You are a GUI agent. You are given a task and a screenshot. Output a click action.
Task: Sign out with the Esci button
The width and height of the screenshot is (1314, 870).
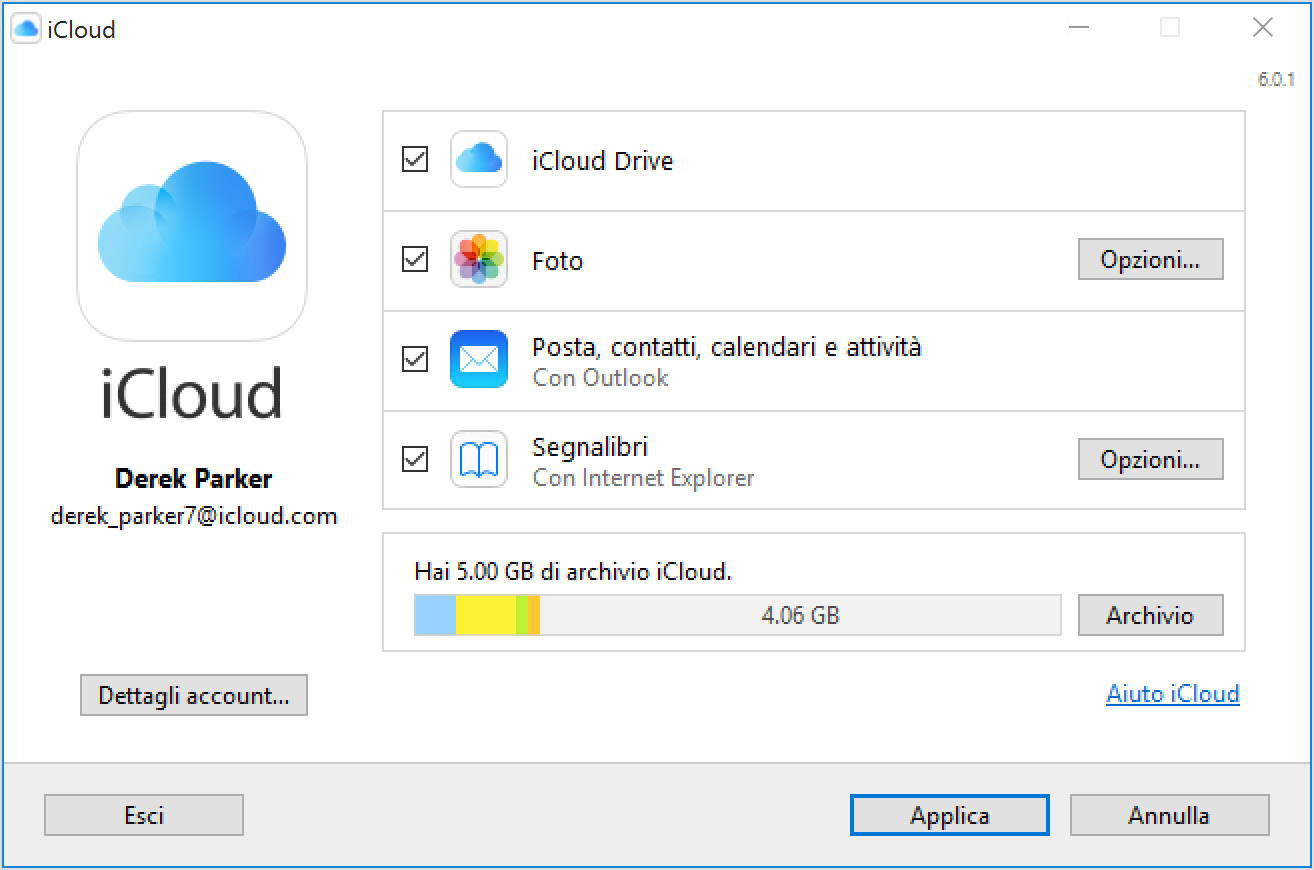tap(144, 815)
